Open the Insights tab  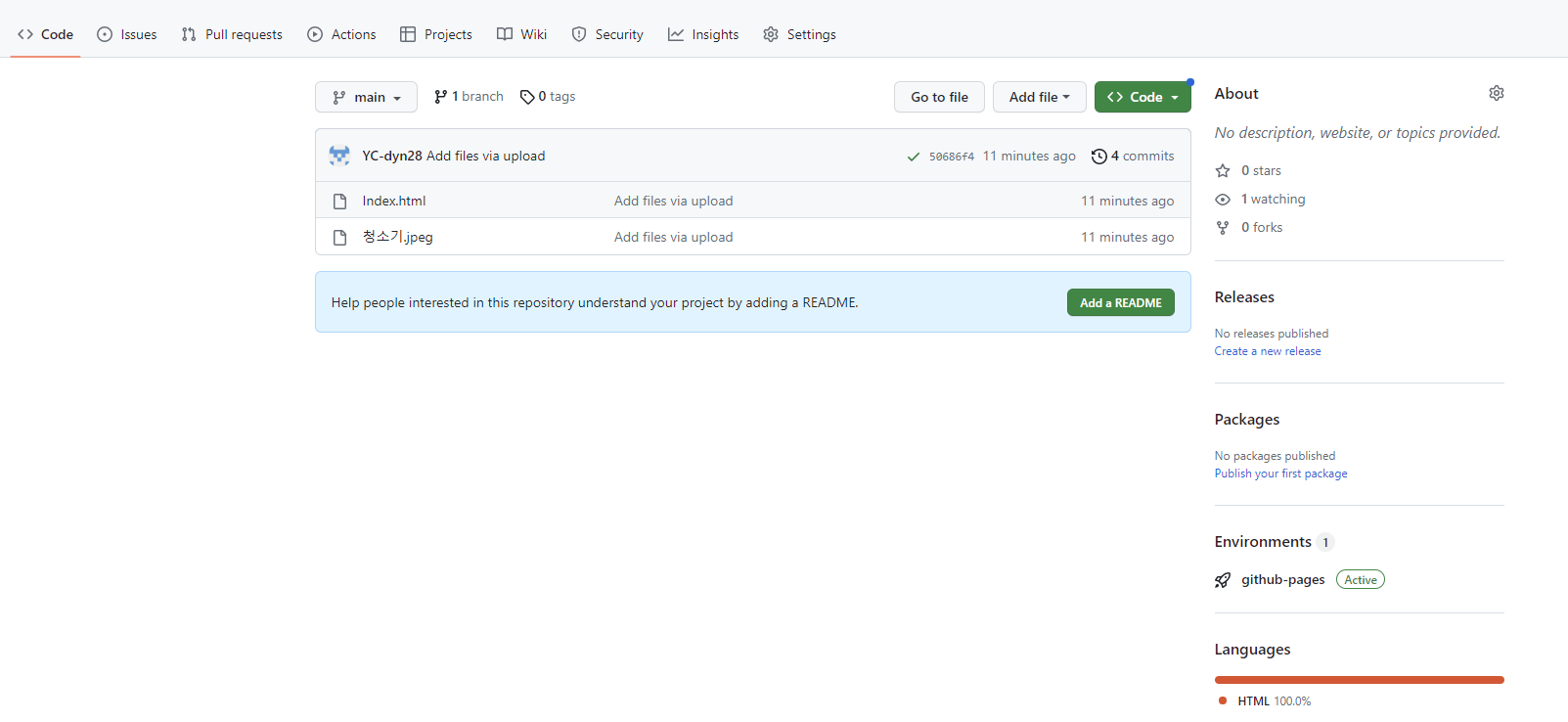pos(703,34)
